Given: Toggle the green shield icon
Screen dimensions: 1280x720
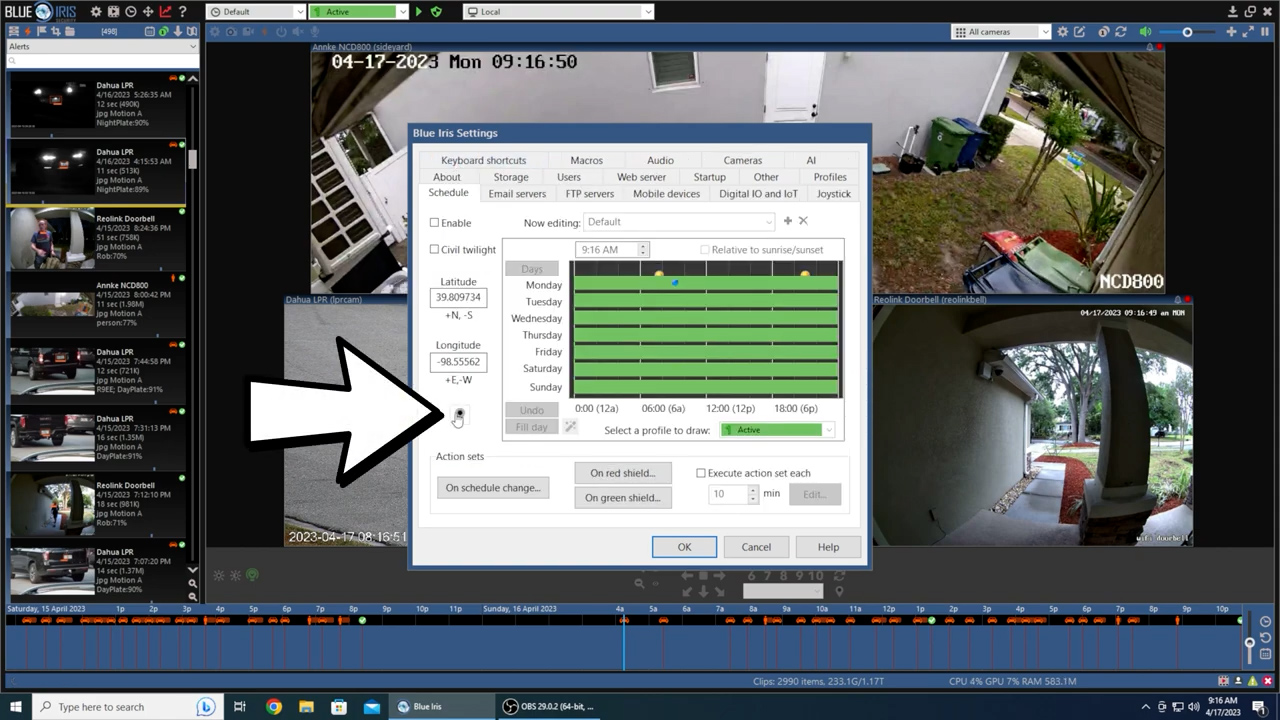Looking at the screenshot, I should [436, 12].
